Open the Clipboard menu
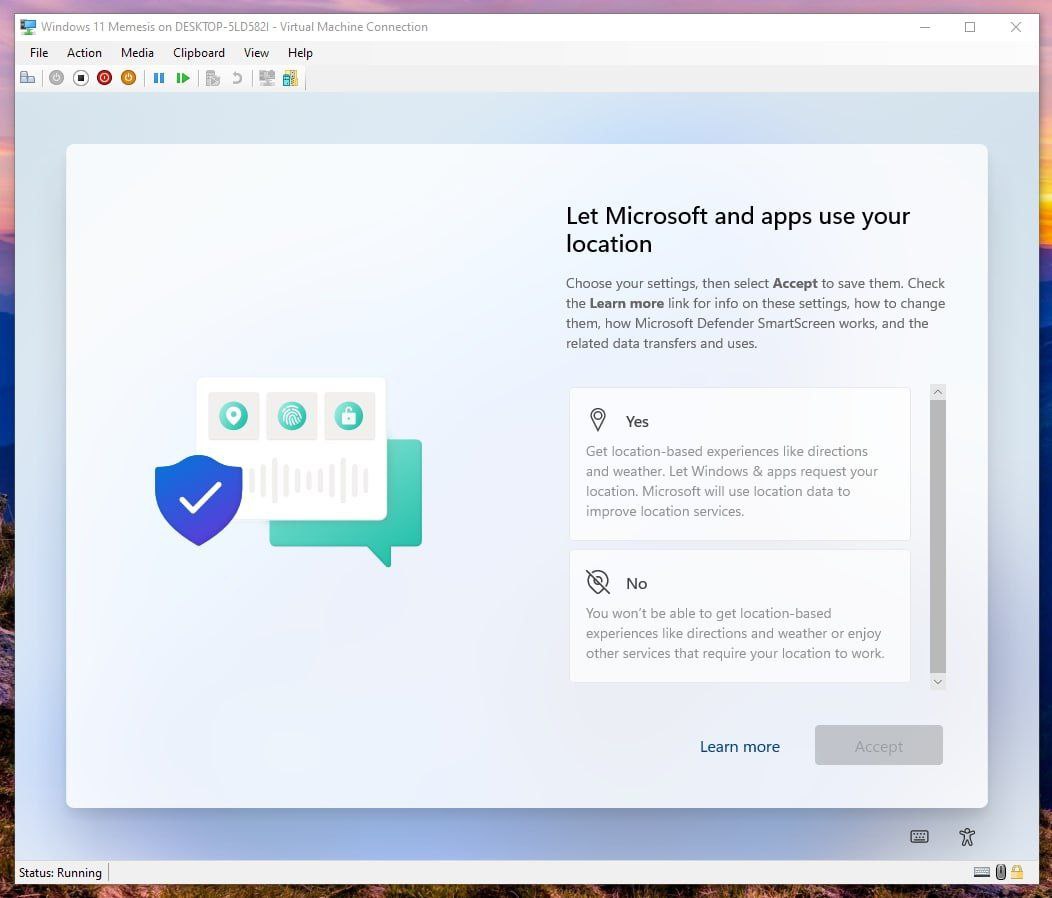 (x=199, y=52)
